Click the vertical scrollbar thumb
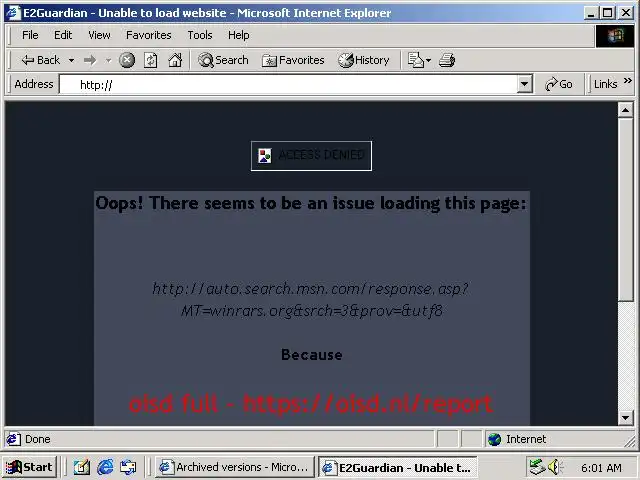Viewport: 640px width, 480px height. 625,209
